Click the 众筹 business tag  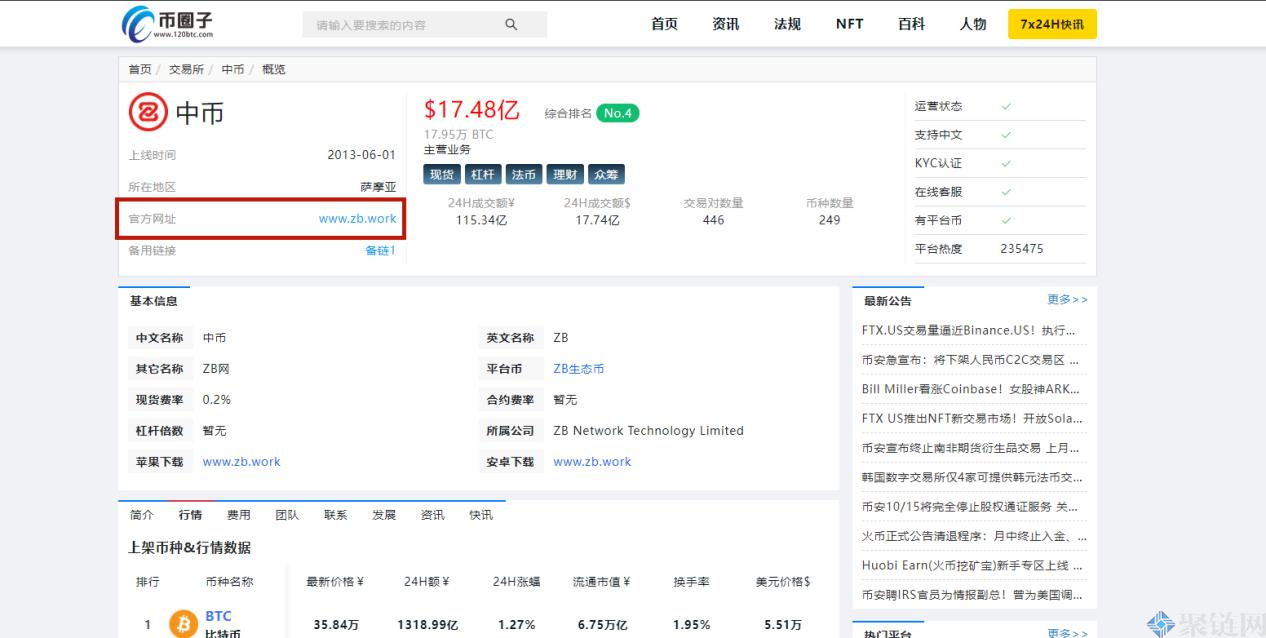pos(606,174)
